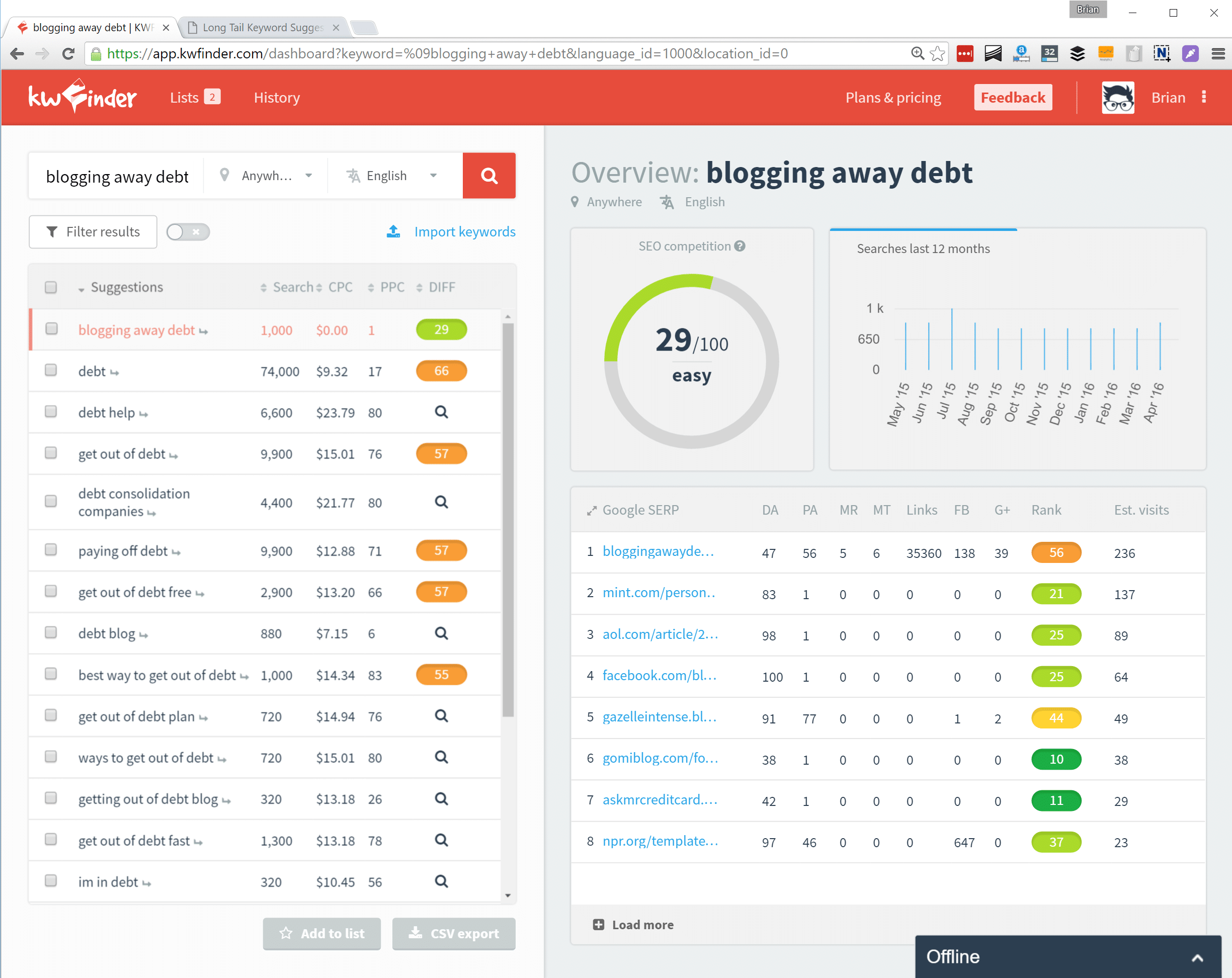1232x978 pixels.
Task: Expand the Google SERP panel with arrows icon
Action: tap(592, 511)
